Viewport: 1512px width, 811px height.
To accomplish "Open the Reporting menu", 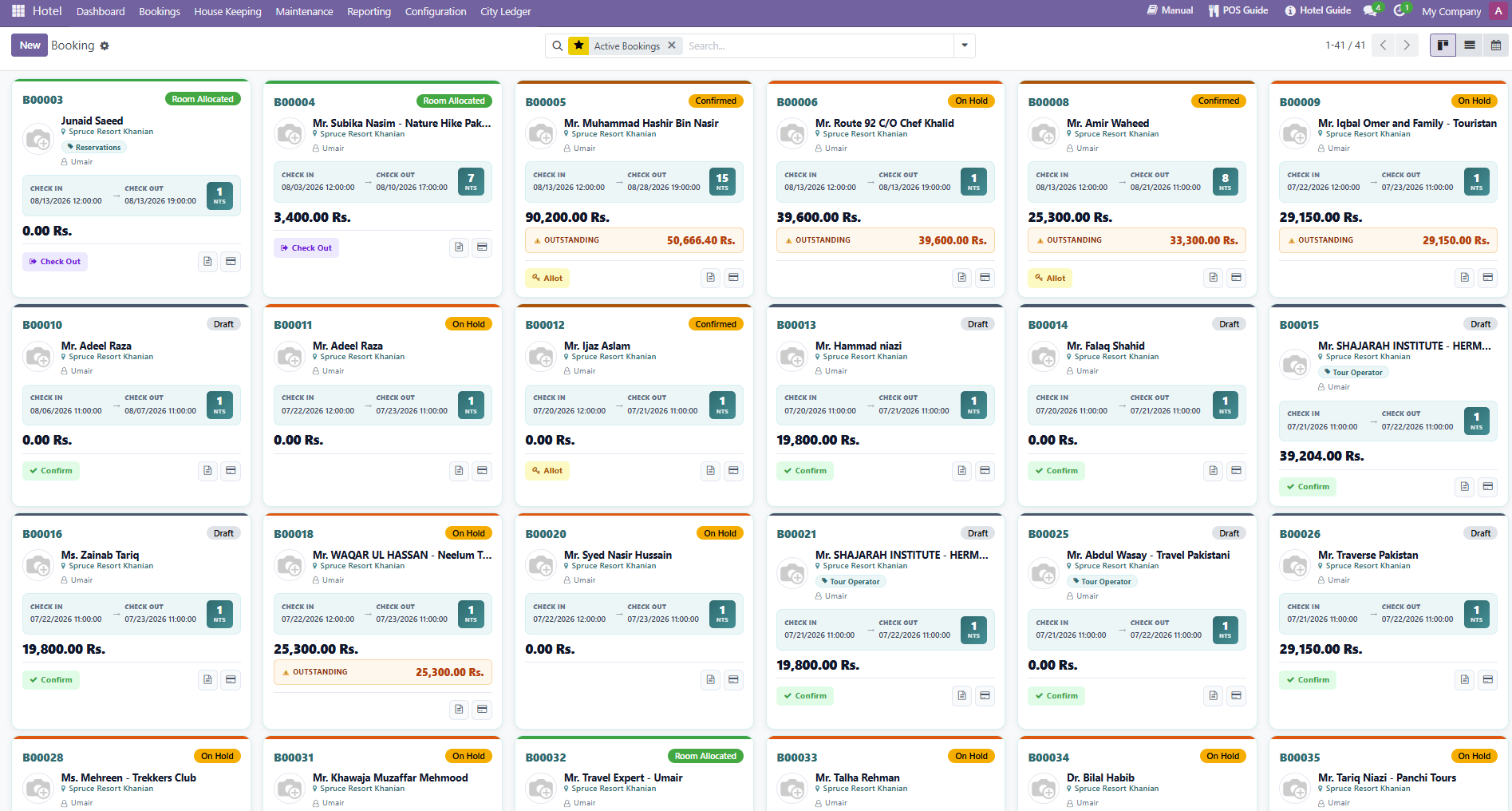I will pos(369,11).
